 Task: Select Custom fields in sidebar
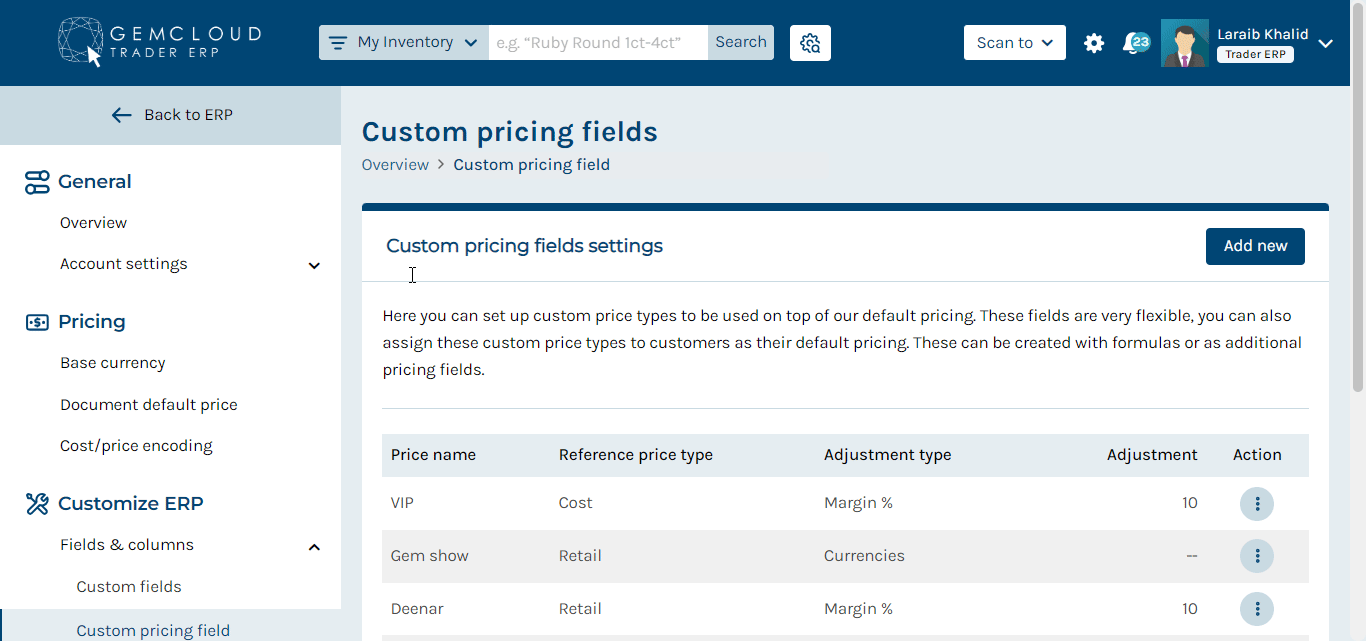click(x=129, y=587)
